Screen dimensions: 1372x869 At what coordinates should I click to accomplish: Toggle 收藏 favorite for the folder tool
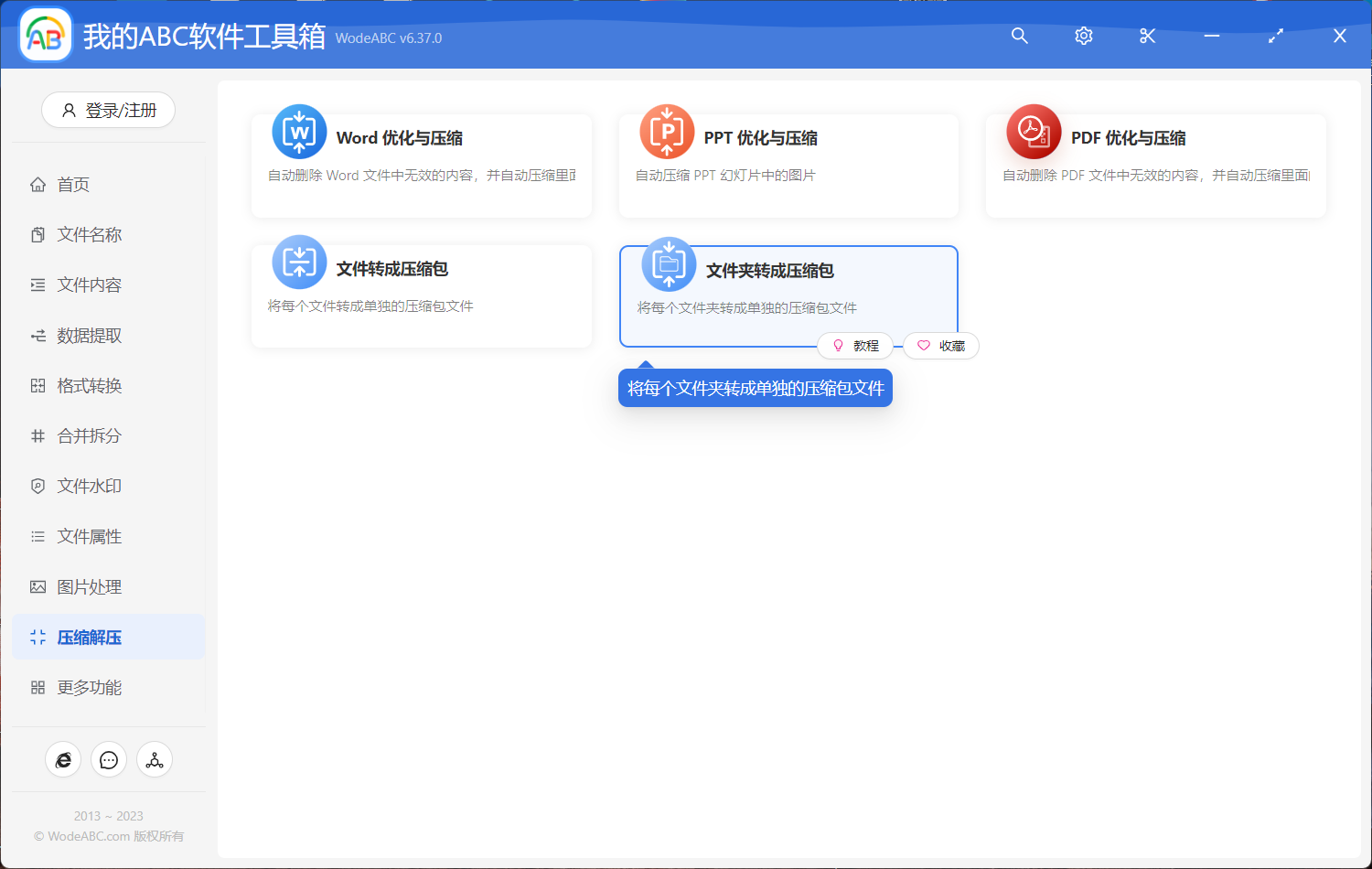tap(941, 346)
